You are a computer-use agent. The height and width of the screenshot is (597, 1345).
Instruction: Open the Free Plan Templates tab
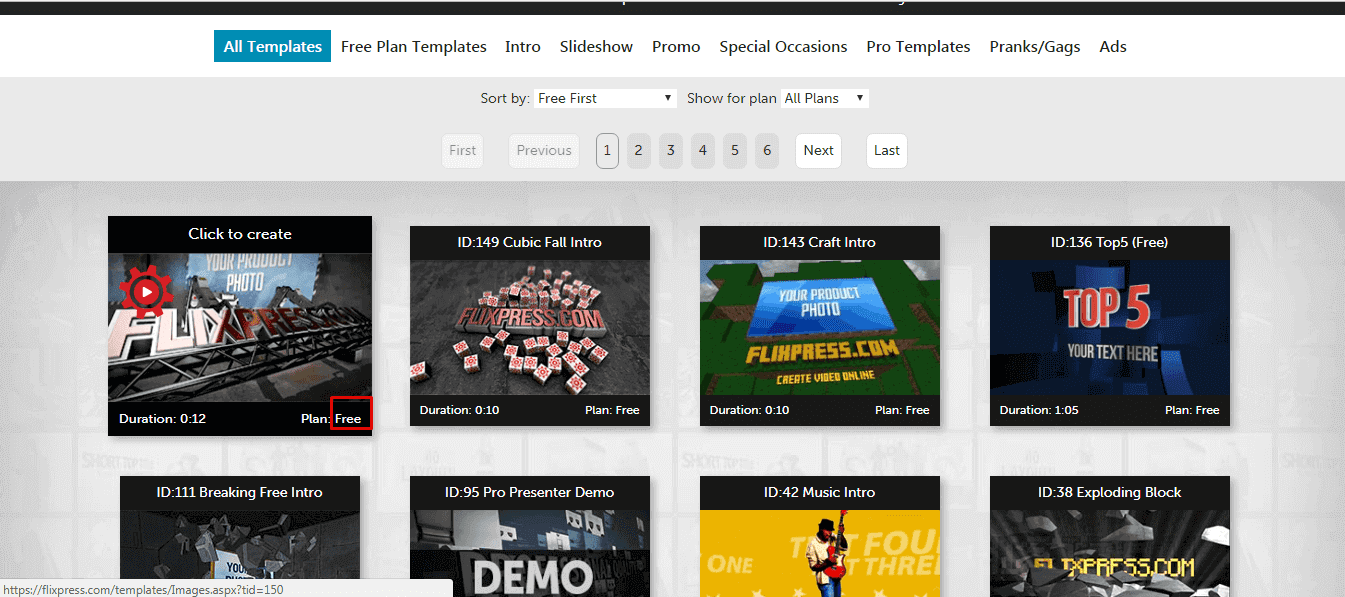(414, 46)
